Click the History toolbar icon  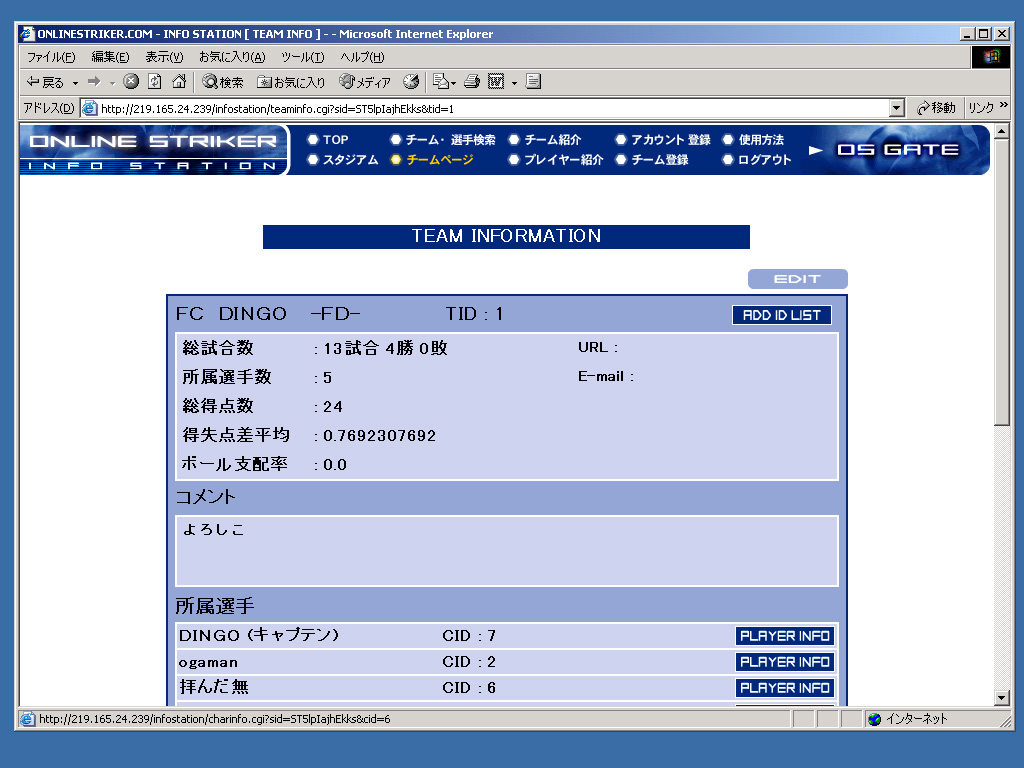pos(411,82)
